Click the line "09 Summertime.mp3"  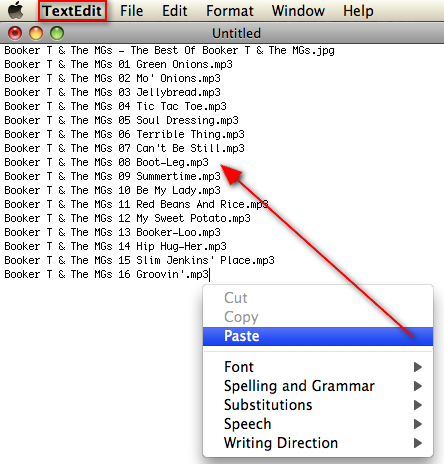pyautogui.click(x=112, y=177)
